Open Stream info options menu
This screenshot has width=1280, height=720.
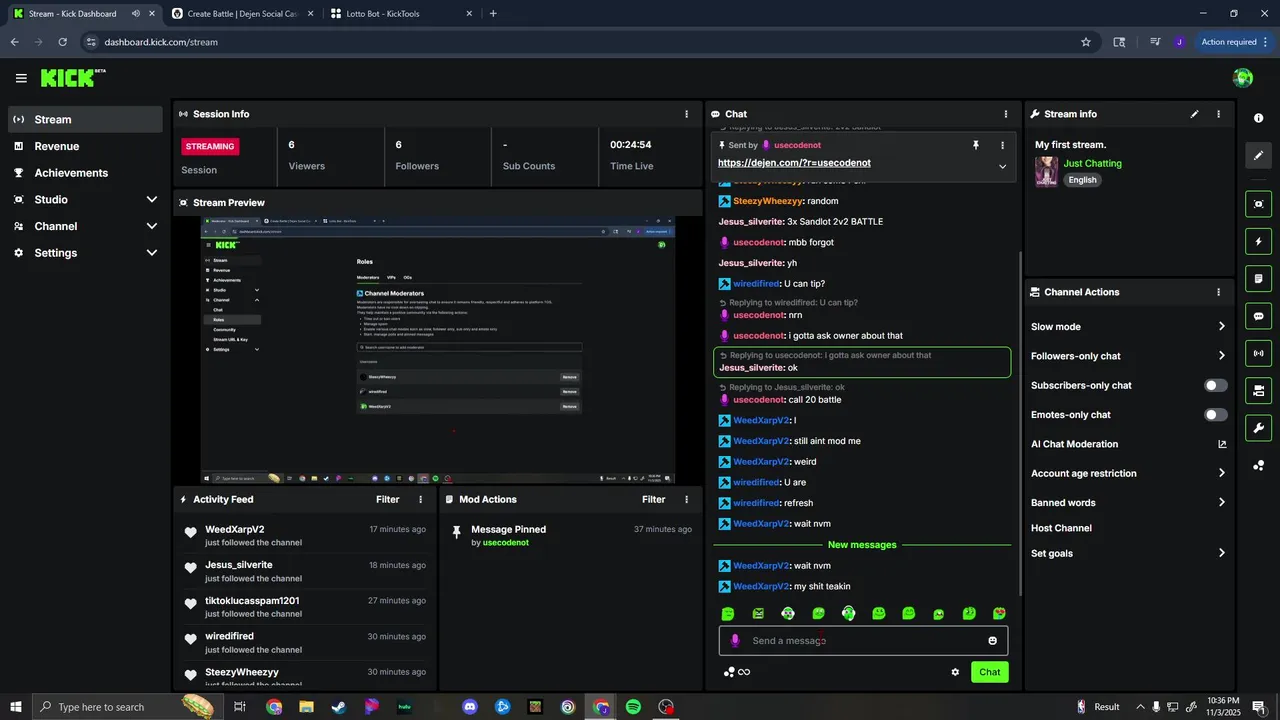tap(1218, 114)
